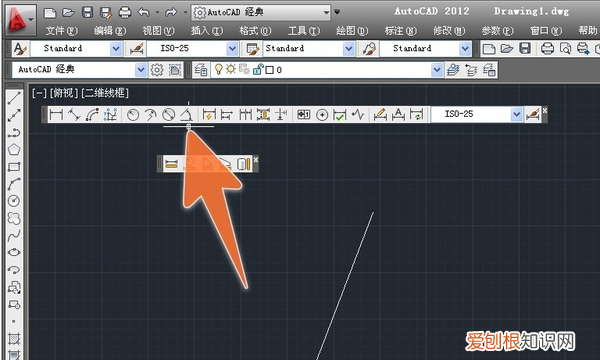Open the 视图(V) menu
The width and height of the screenshot is (600, 360).
158,31
